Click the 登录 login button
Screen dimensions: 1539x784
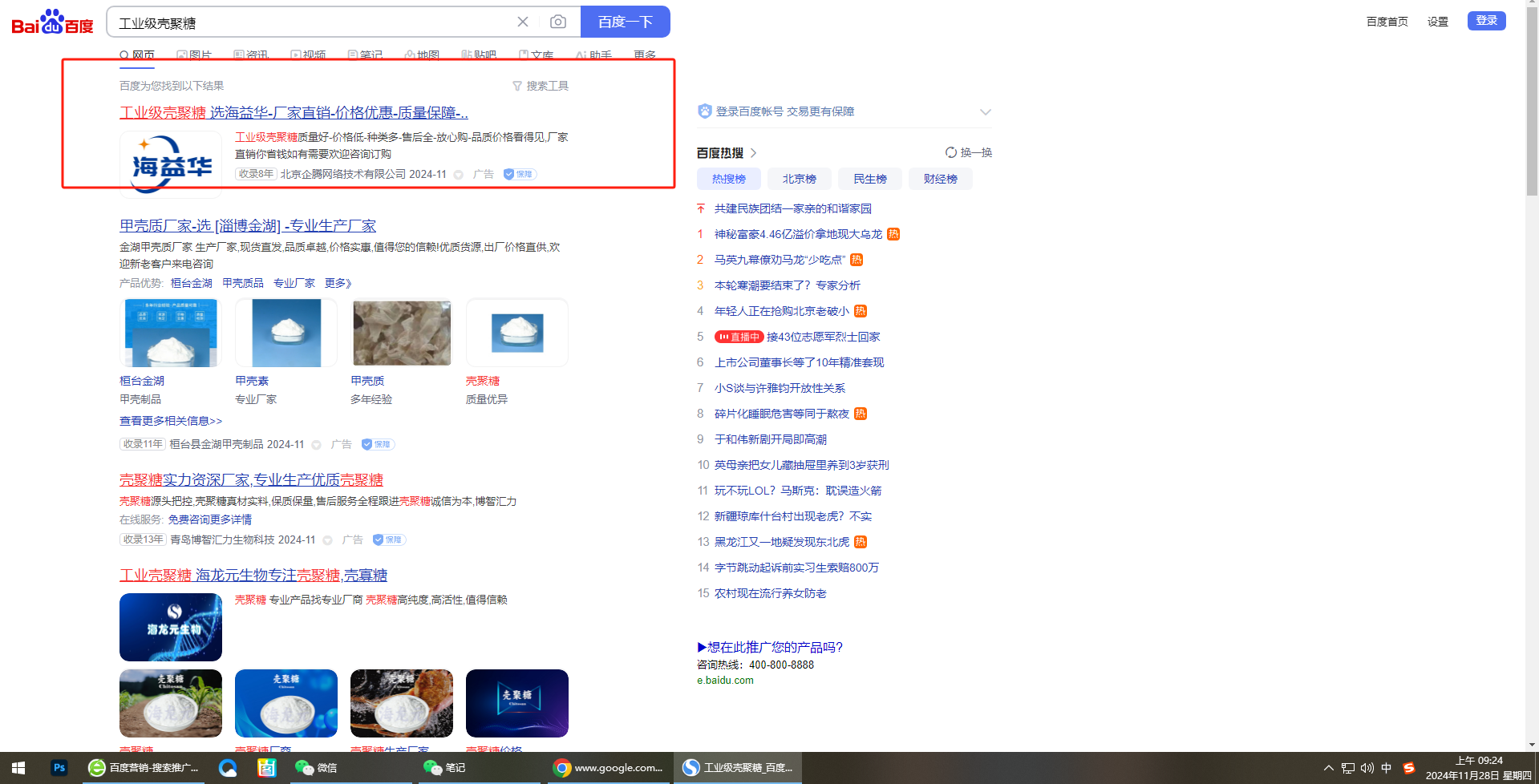pyautogui.click(x=1486, y=21)
